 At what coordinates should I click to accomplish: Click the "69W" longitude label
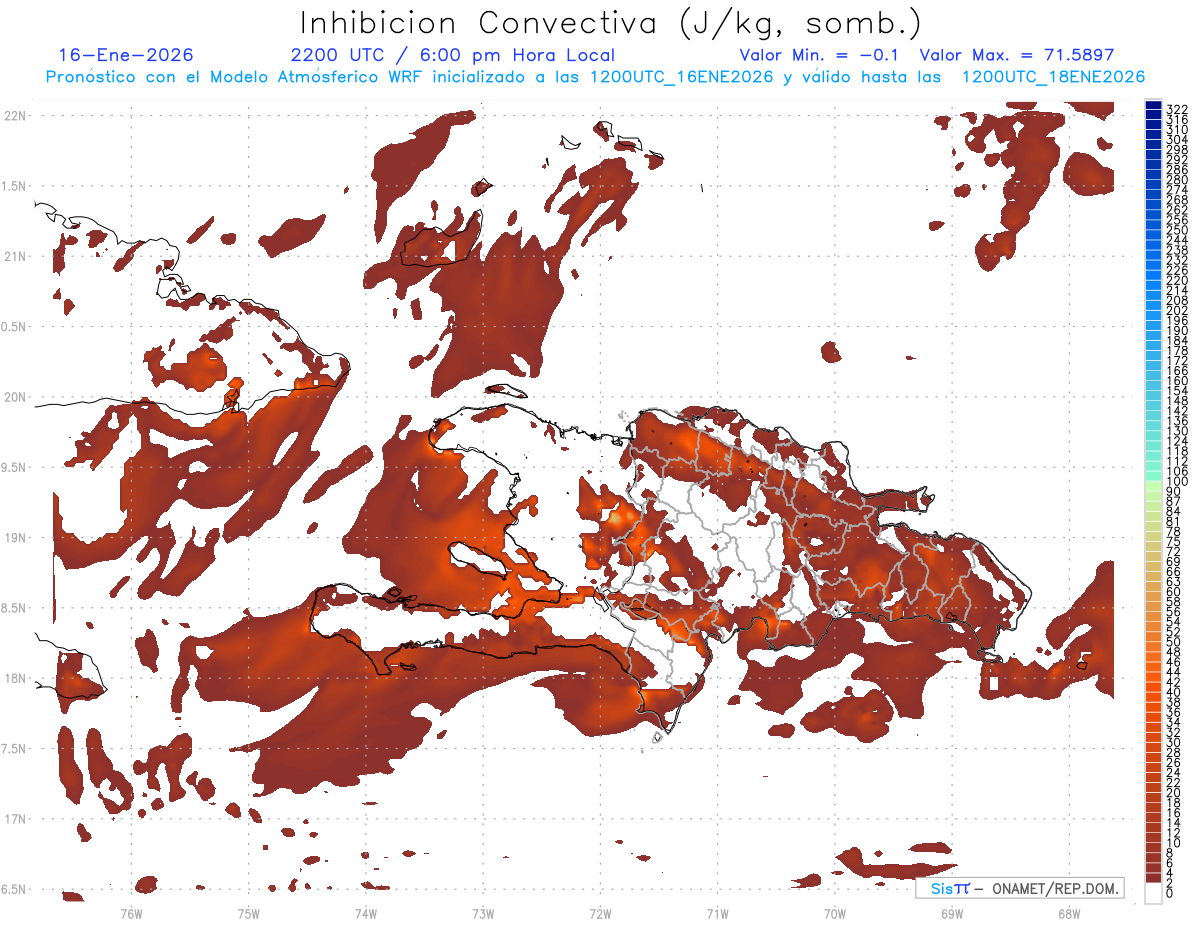(952, 914)
